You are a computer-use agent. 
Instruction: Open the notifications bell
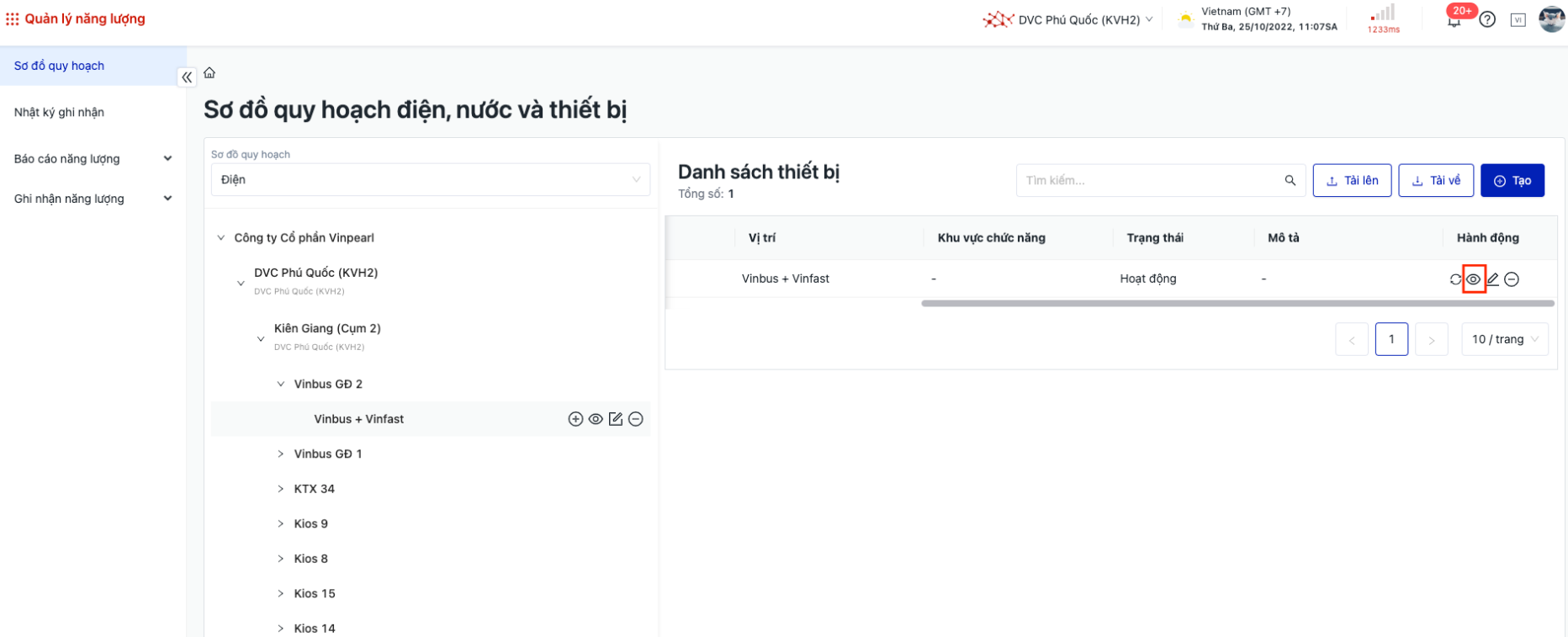click(1454, 21)
